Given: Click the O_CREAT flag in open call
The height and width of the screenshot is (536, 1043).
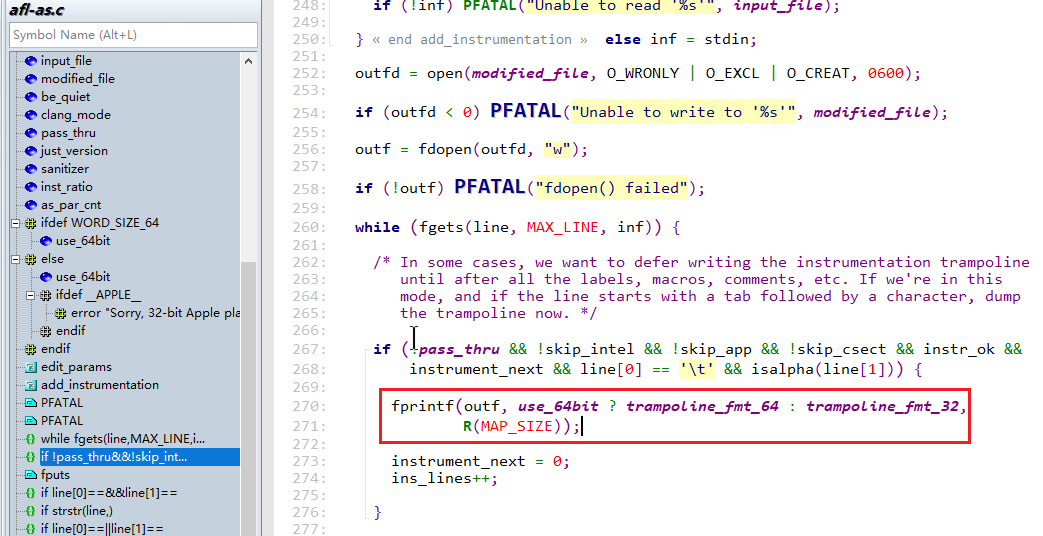Looking at the screenshot, I should point(818,73).
